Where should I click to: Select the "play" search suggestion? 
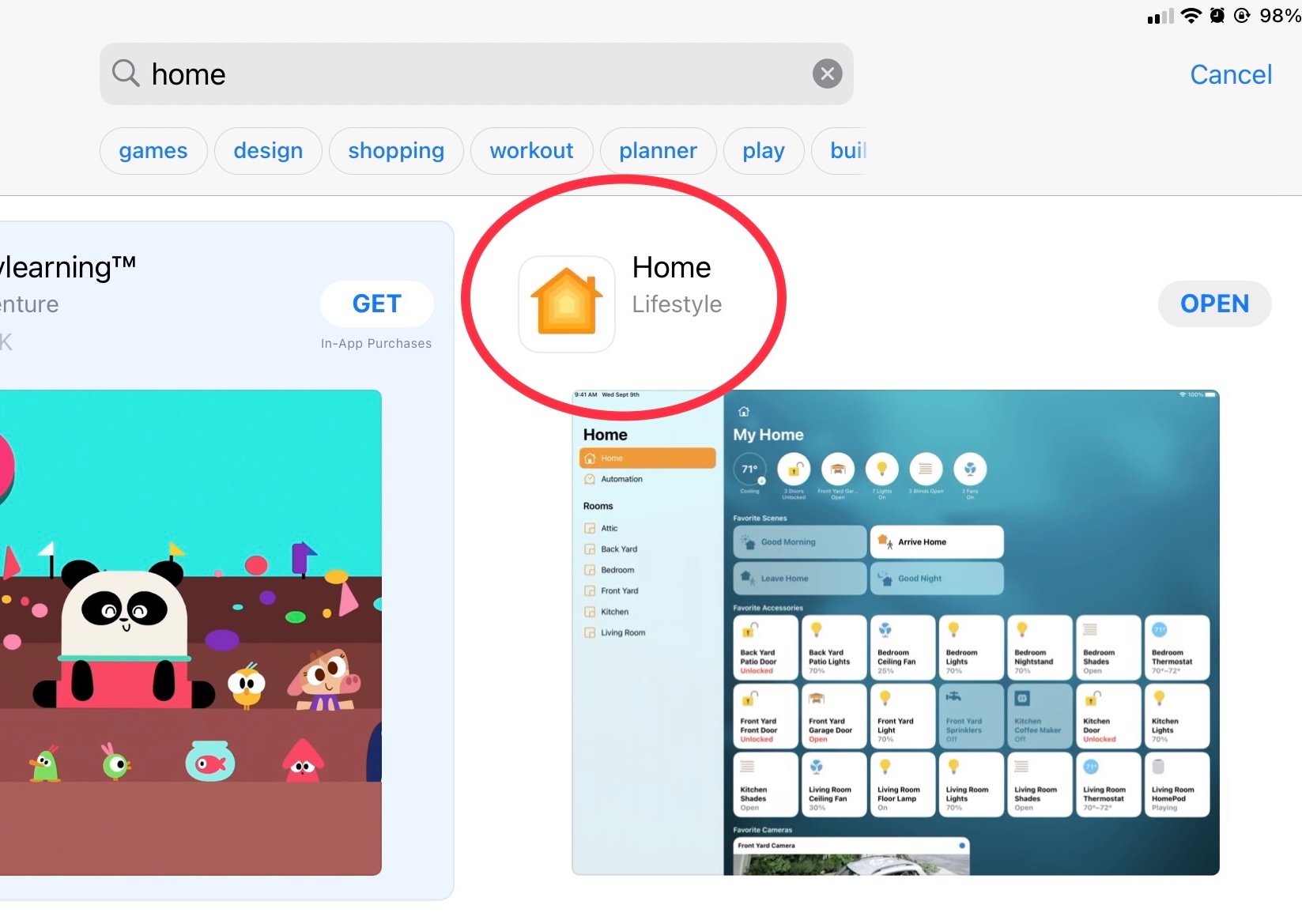click(764, 151)
